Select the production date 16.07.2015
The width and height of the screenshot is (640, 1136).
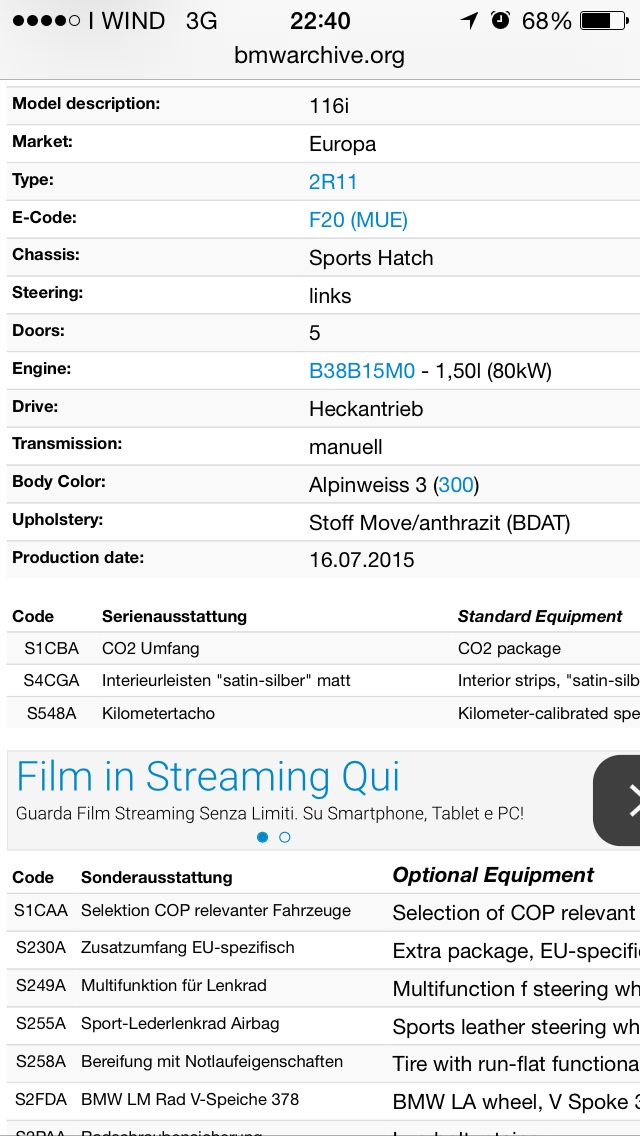point(362,560)
